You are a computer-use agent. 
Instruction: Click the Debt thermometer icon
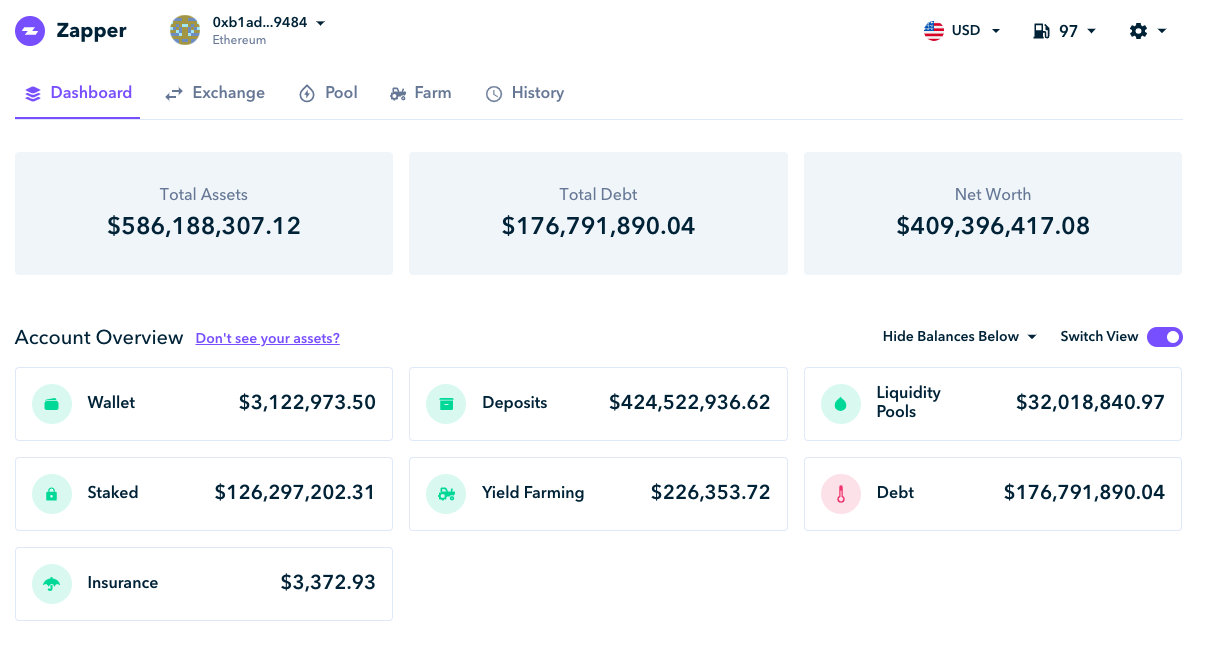pyautogui.click(x=841, y=494)
